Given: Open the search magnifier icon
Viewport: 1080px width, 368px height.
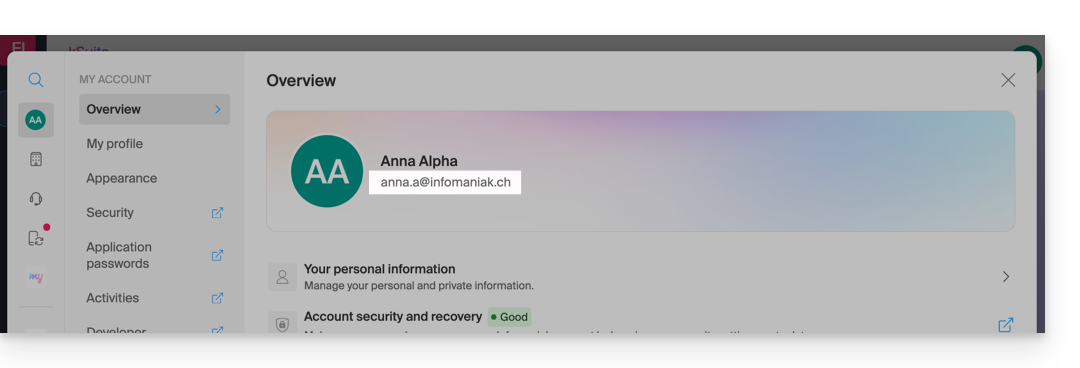Looking at the screenshot, I should click(x=36, y=80).
